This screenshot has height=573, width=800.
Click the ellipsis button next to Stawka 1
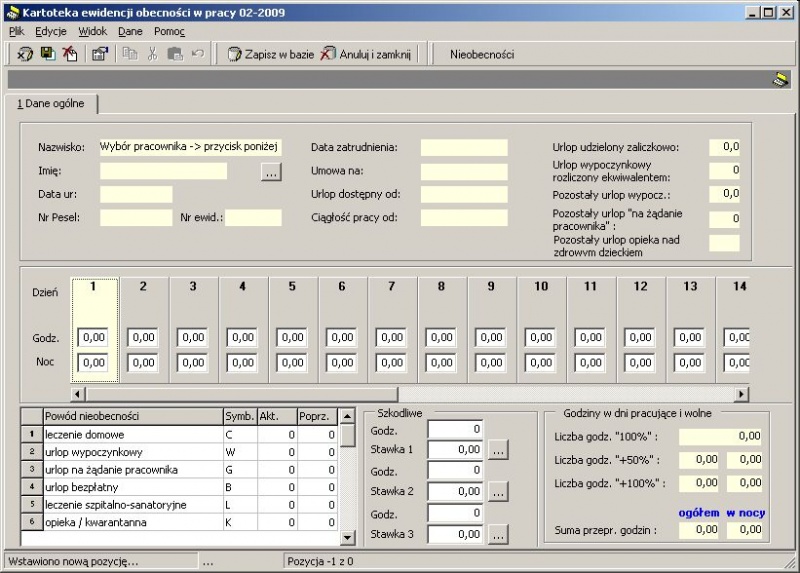click(498, 451)
